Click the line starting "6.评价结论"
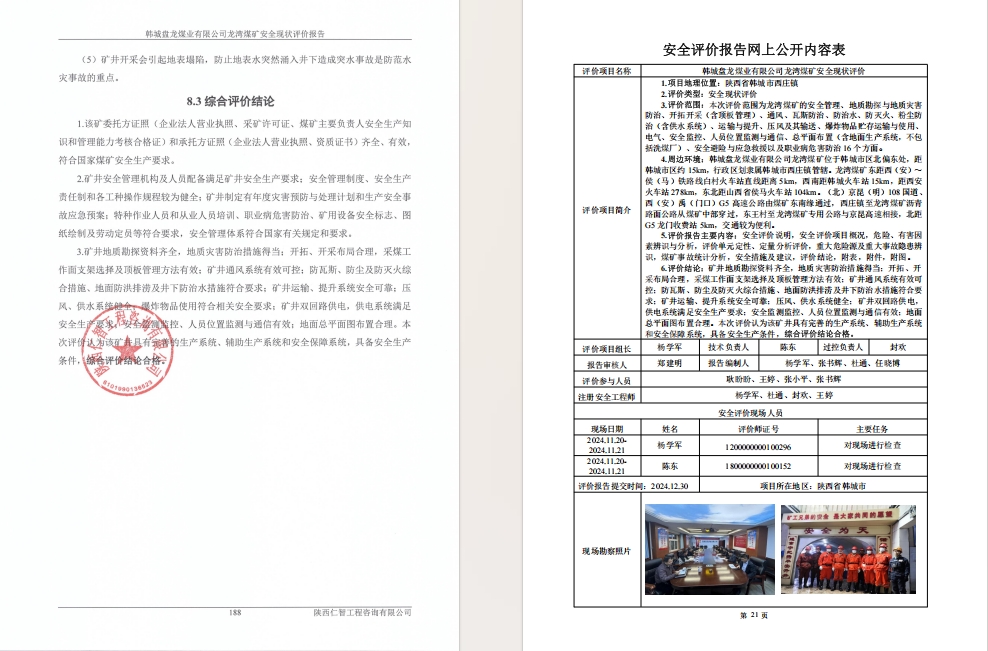Screen dimensions: 988x651 pyautogui.click(x=791, y=268)
